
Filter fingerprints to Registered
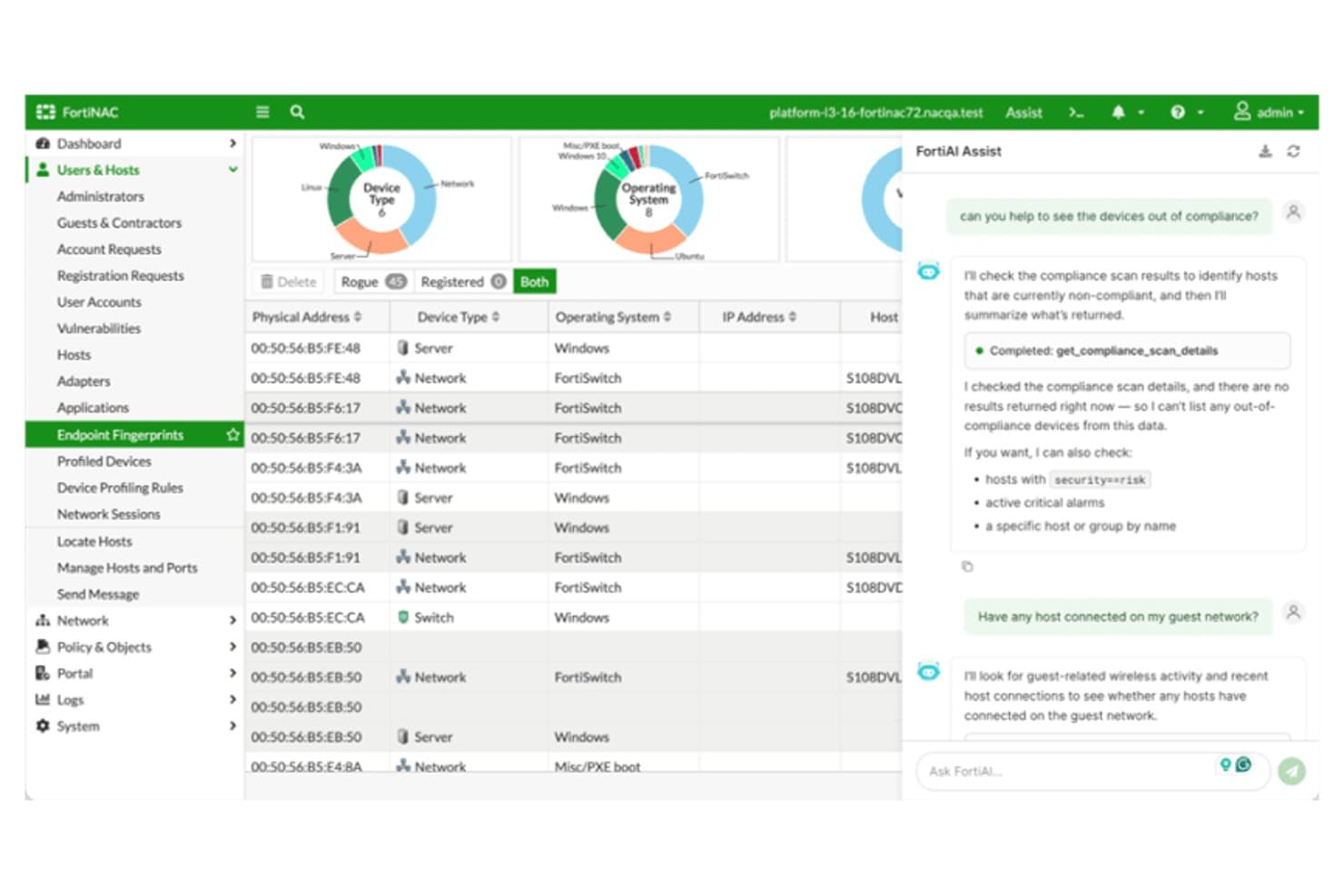coord(463,281)
